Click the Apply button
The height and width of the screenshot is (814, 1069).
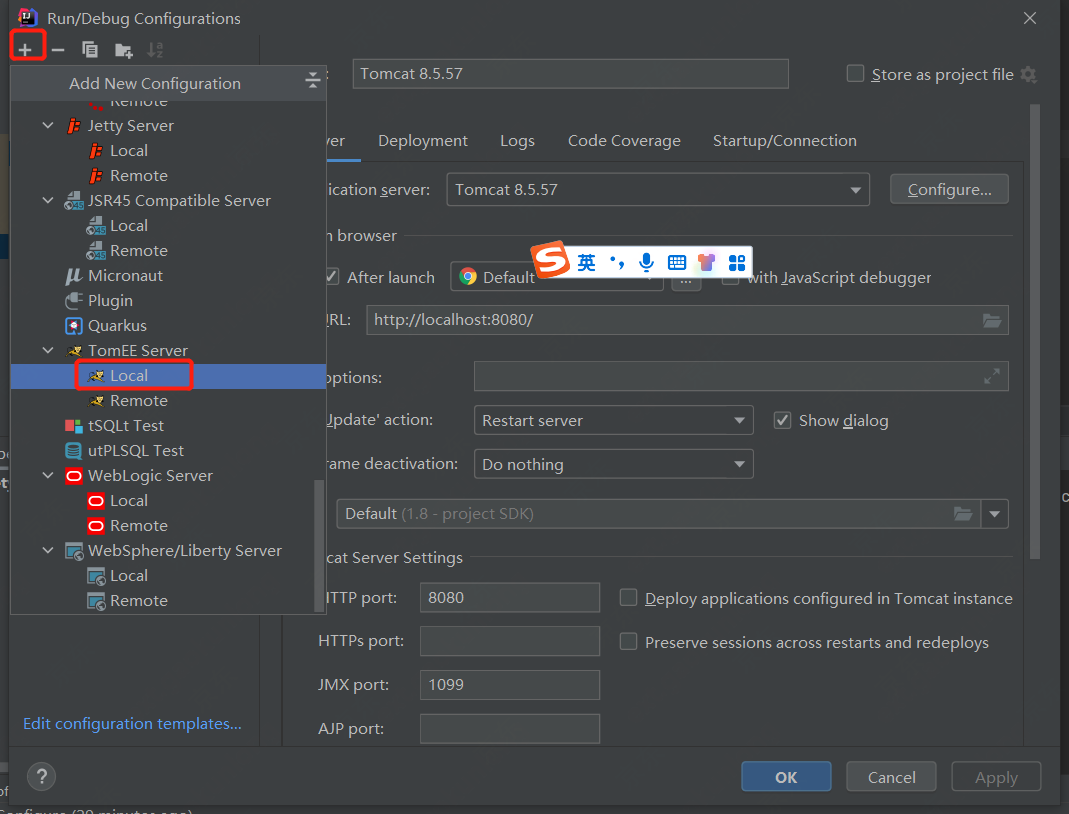point(996,777)
